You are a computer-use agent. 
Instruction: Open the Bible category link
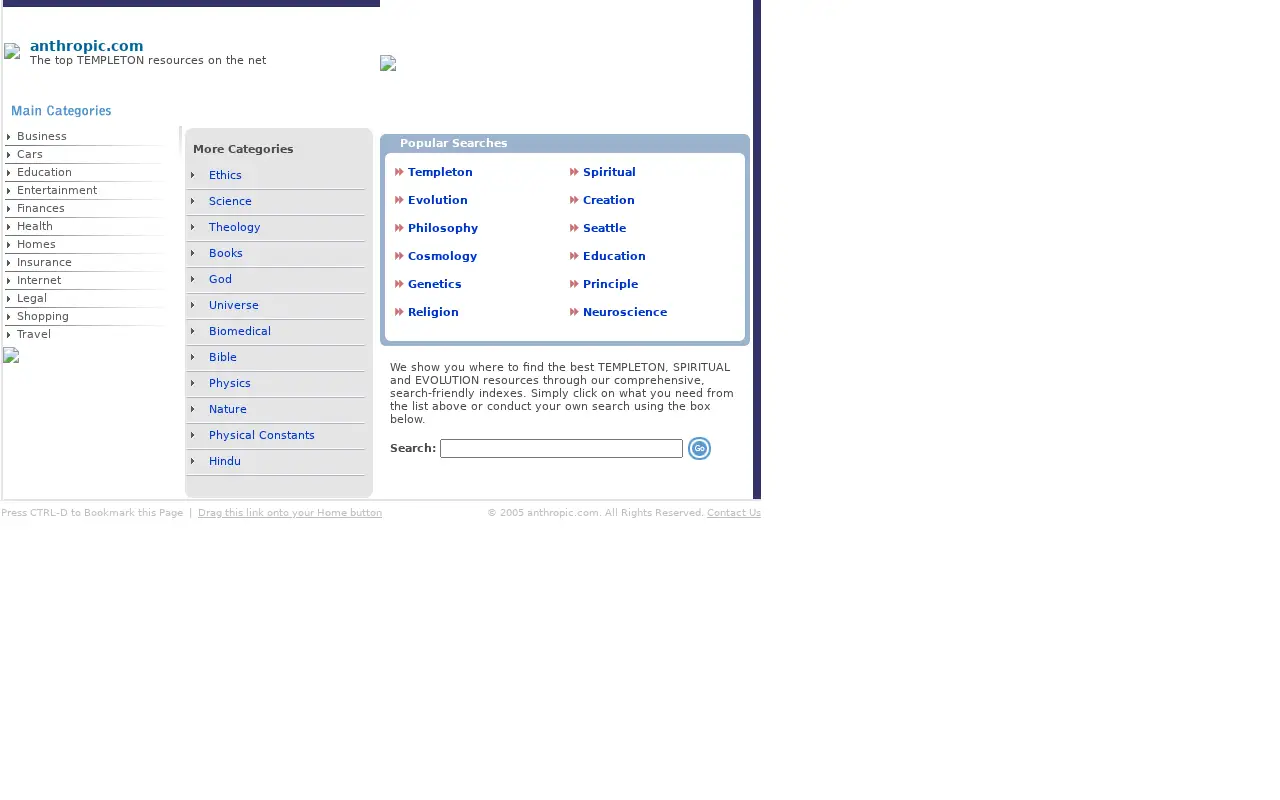pyautogui.click(x=223, y=358)
